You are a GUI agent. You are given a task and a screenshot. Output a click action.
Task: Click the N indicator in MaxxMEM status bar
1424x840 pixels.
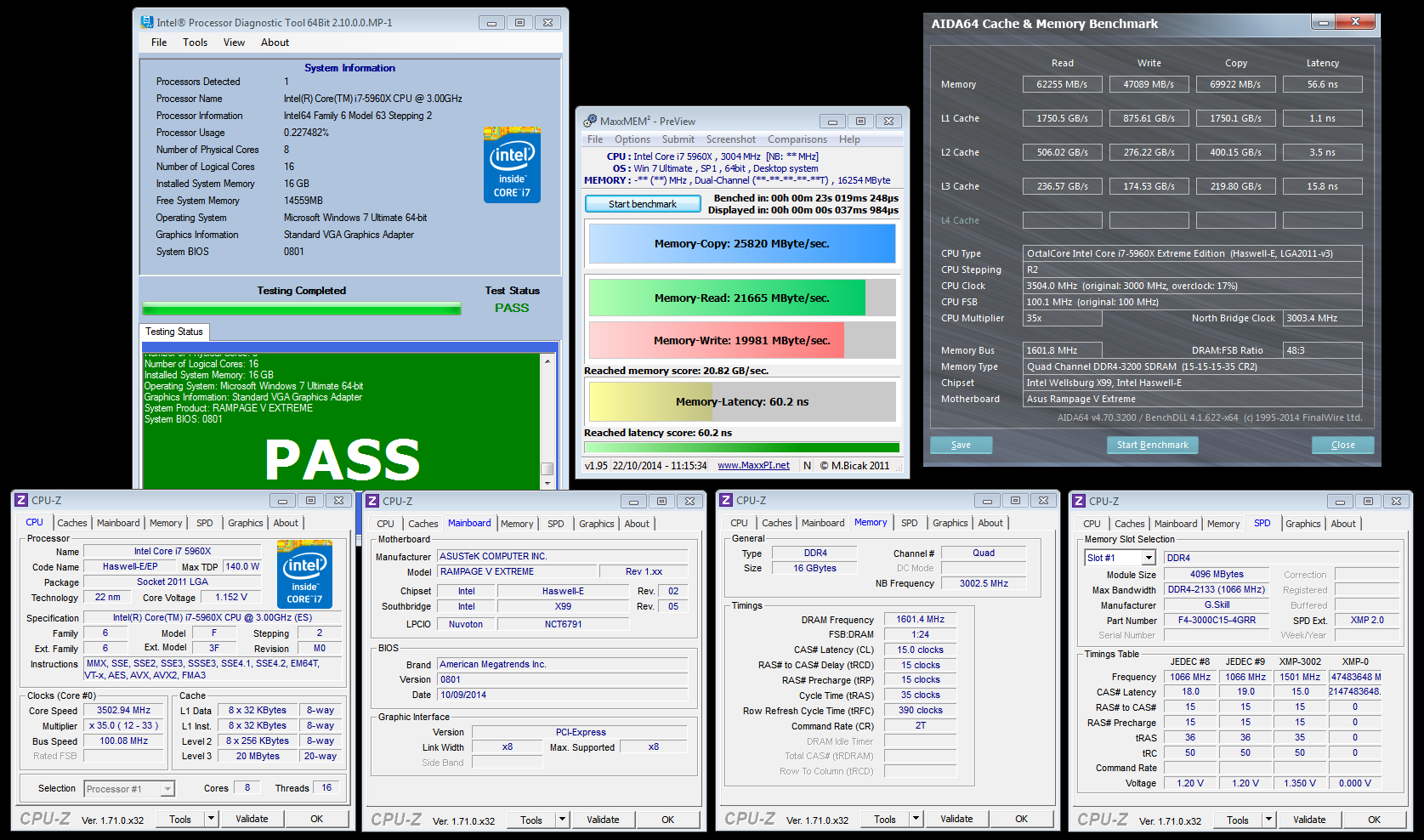(x=807, y=465)
